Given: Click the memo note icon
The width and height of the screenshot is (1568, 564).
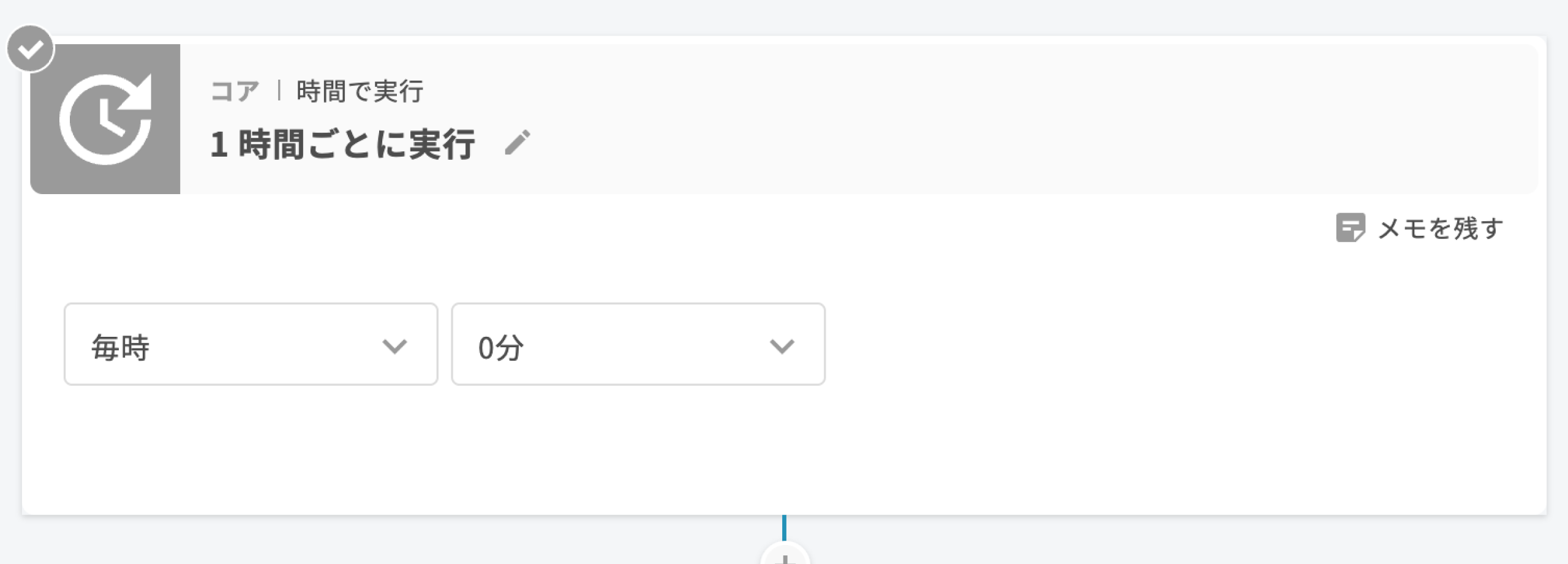Looking at the screenshot, I should click(1350, 228).
